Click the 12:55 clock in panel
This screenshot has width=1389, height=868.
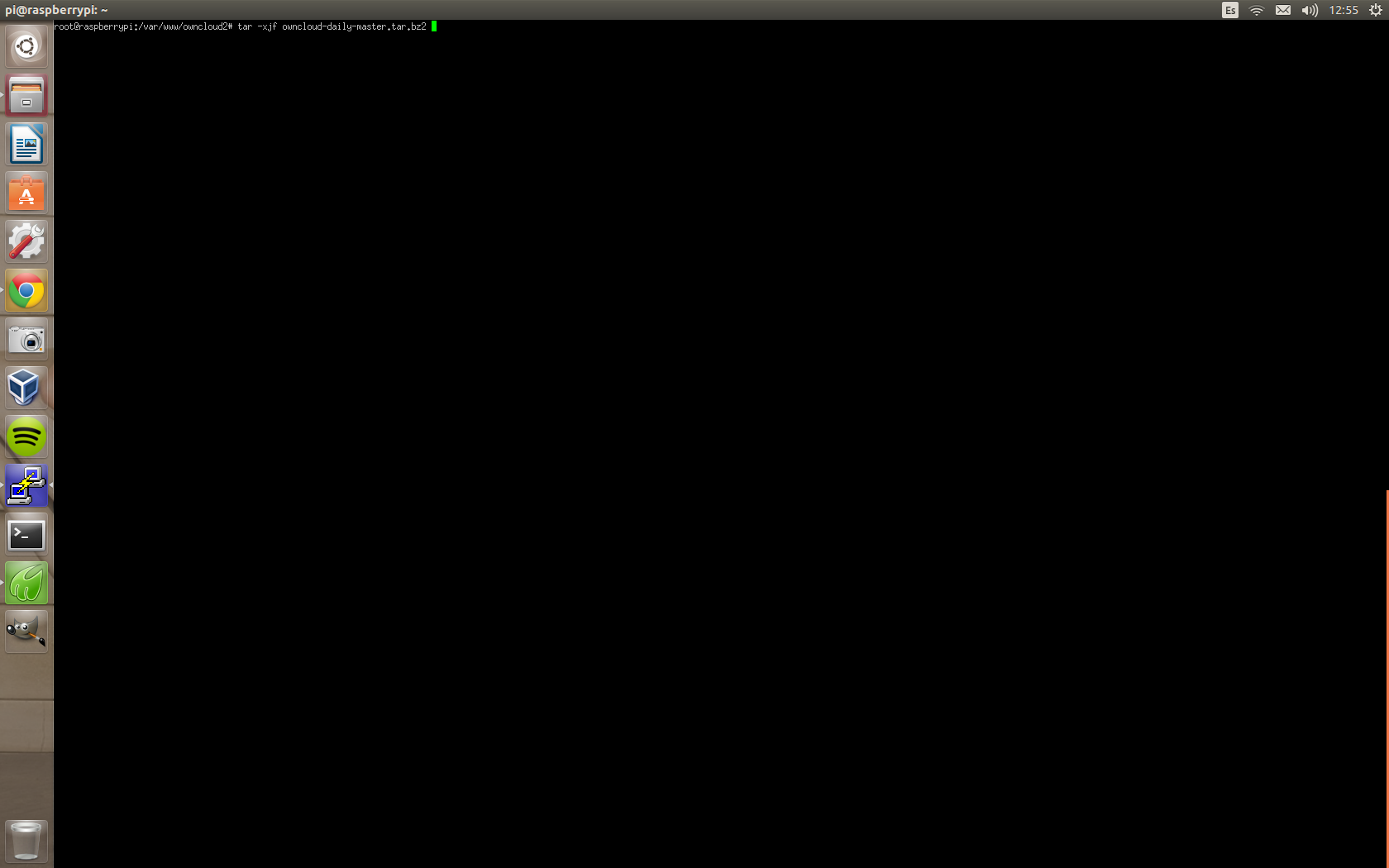point(1344,10)
